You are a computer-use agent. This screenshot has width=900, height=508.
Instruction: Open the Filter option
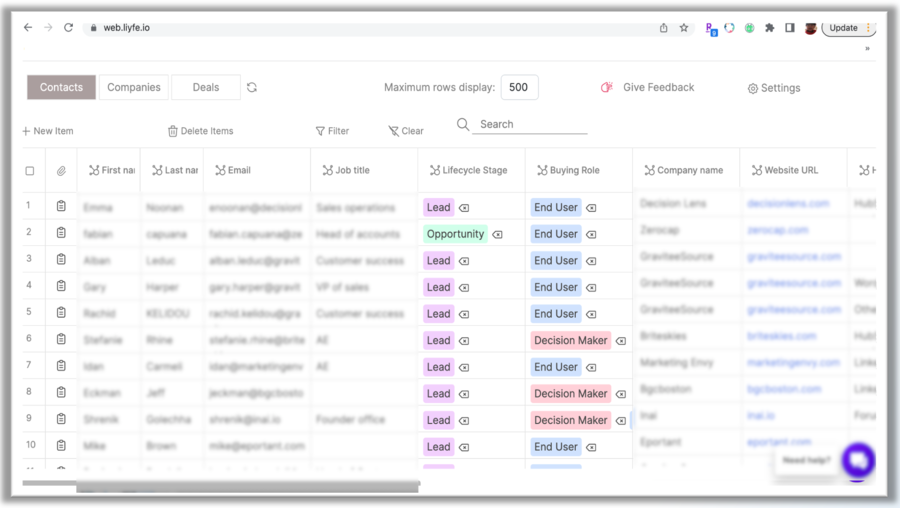(x=332, y=131)
